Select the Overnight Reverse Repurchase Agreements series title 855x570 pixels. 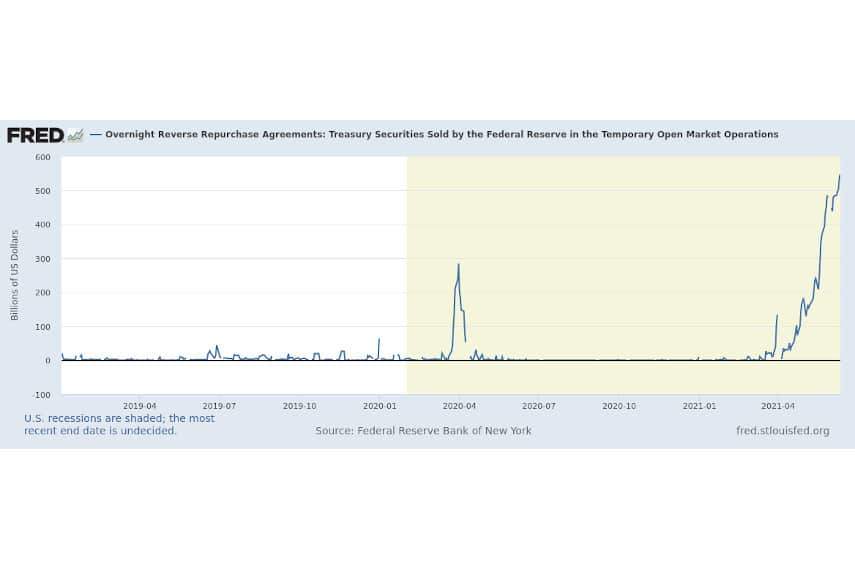click(441, 134)
